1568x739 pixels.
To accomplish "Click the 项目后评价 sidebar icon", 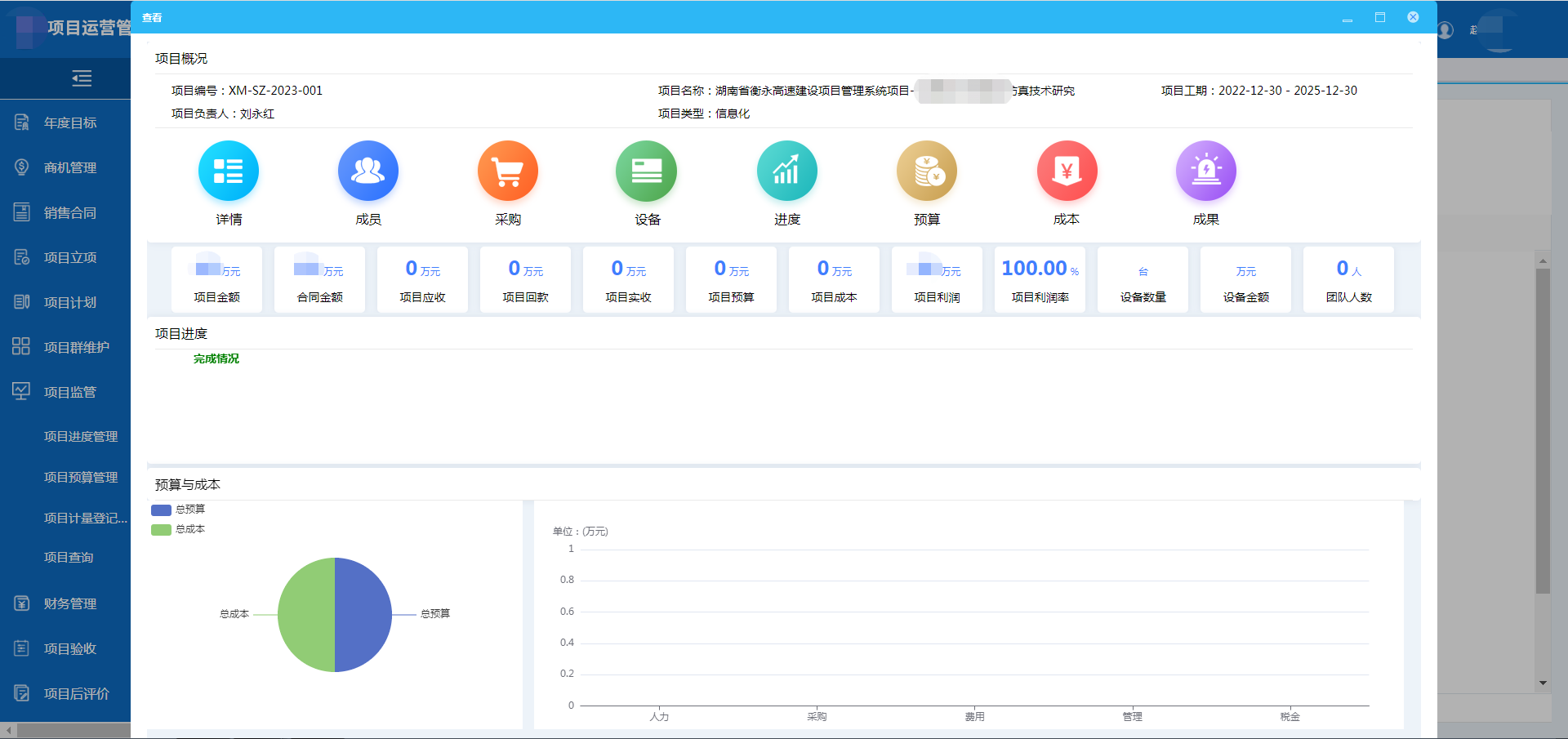I will (22, 693).
